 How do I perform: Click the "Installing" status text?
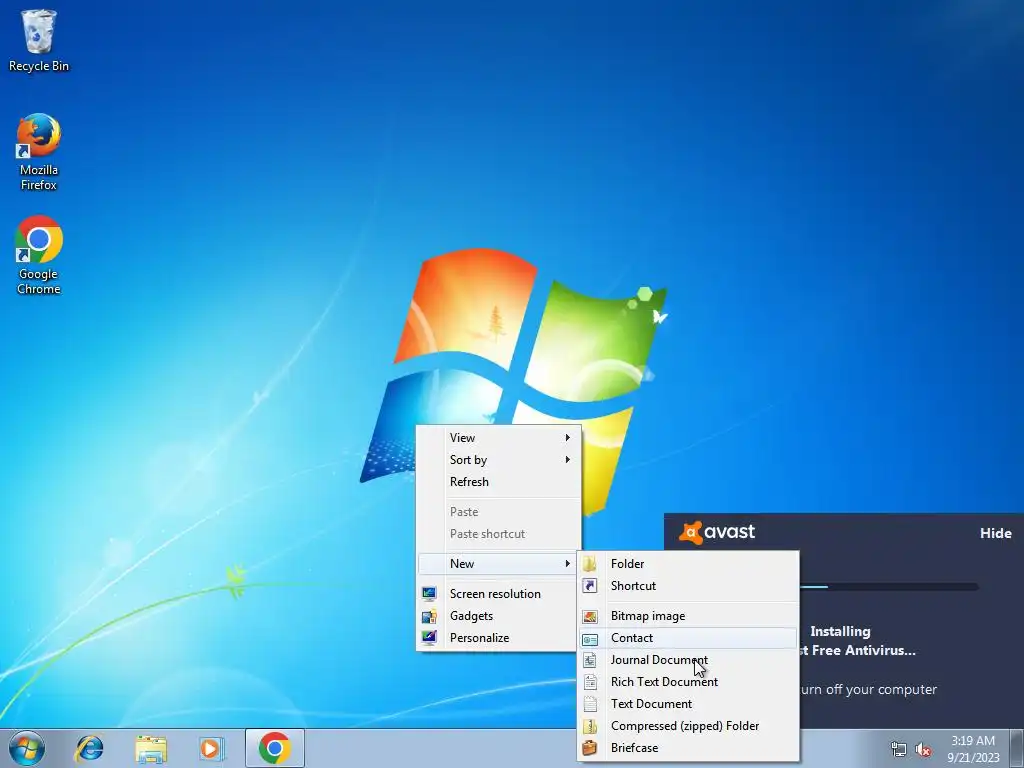(x=840, y=632)
